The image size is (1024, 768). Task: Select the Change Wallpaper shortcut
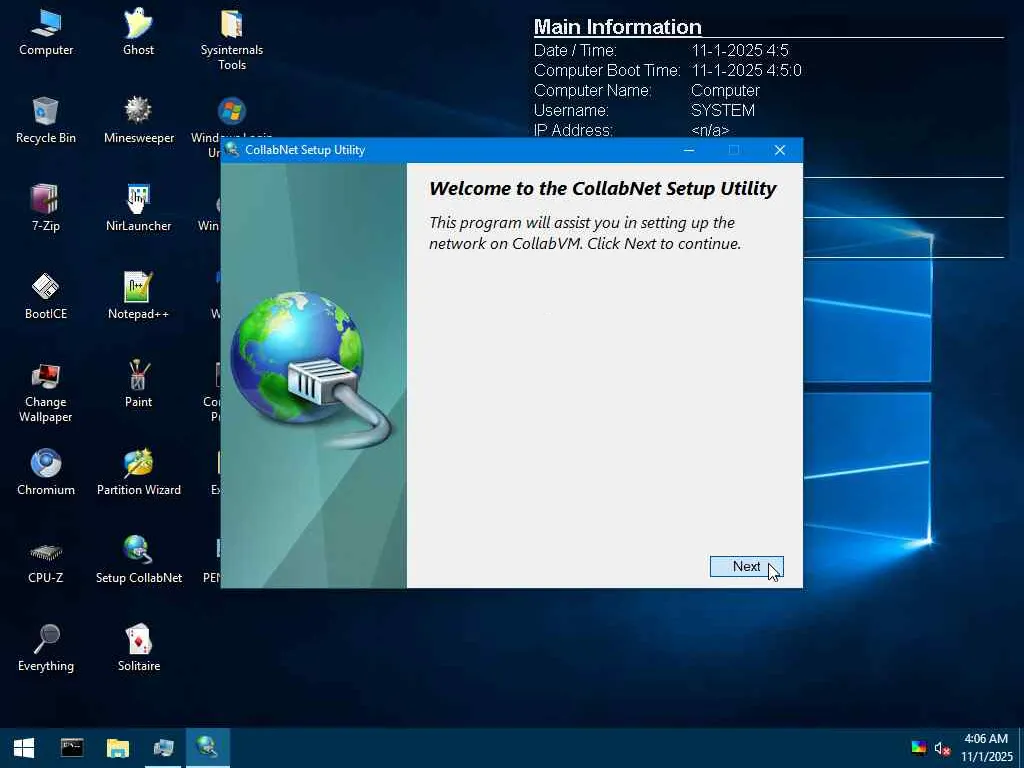click(x=46, y=392)
